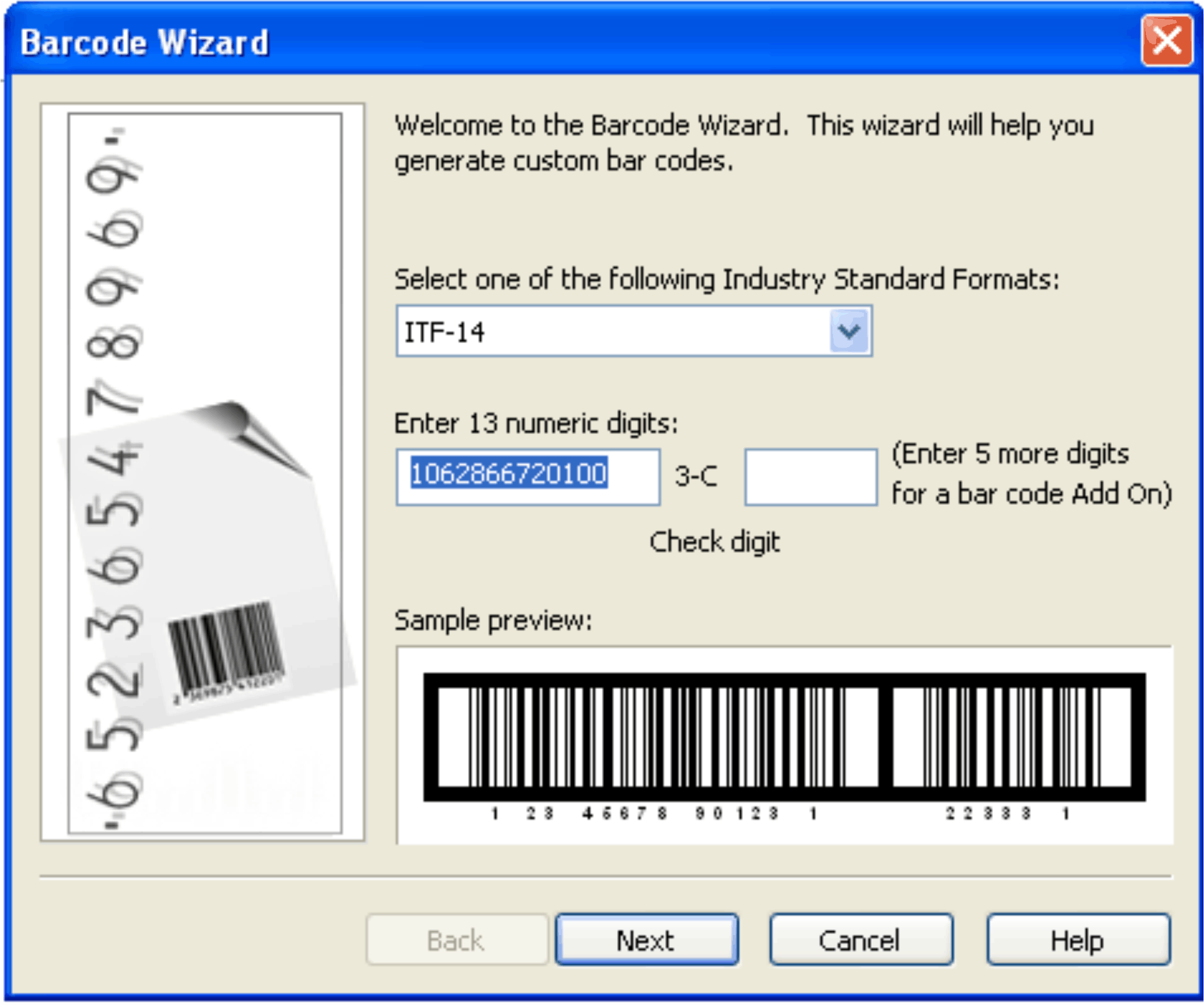Image resolution: width=1204 pixels, height=1006 pixels.
Task: Open Help for the wizard
Action: pos(1079,939)
